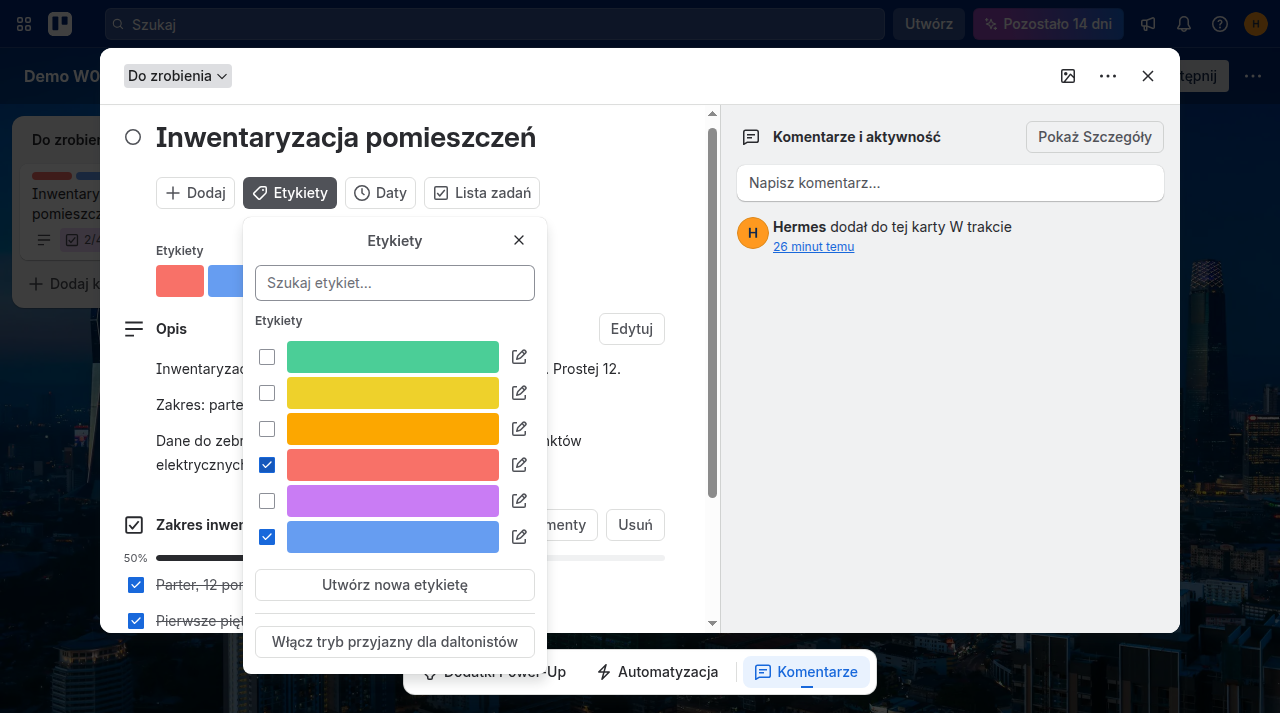Screen dimensions: 1280x713
Task: Toggle the purple label checkbox
Action: (267, 501)
